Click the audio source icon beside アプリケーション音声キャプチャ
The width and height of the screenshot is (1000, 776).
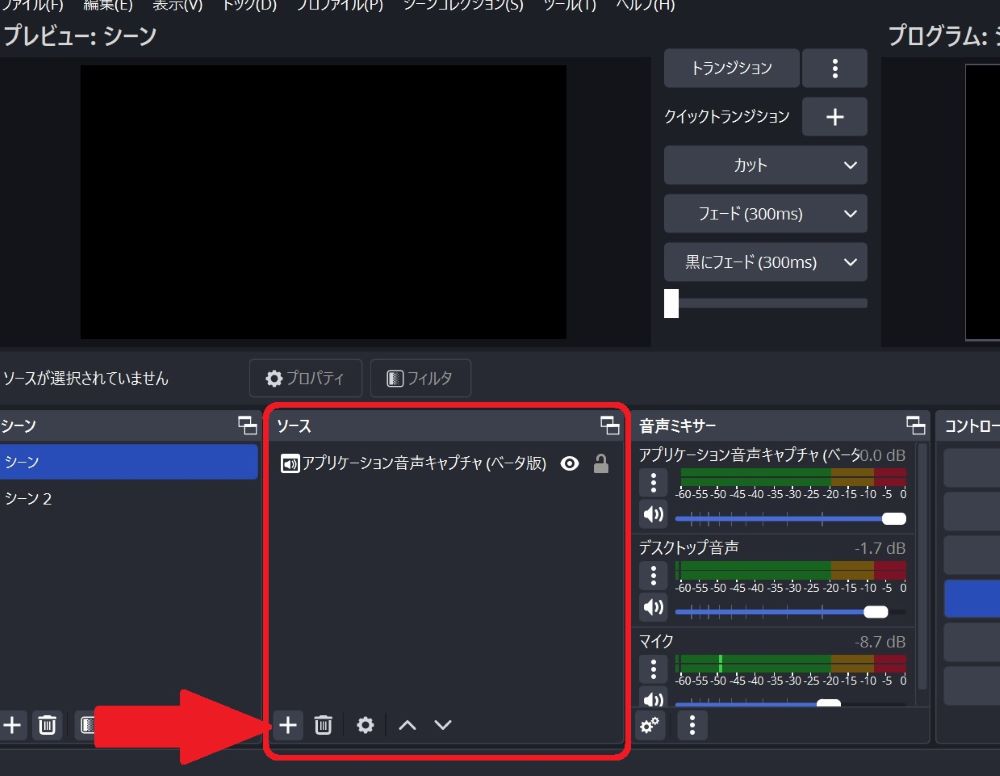coord(290,464)
